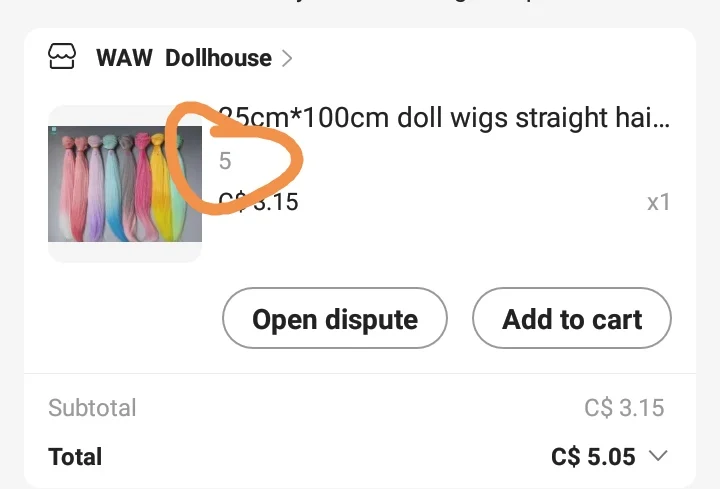
Task: Click the small teal badge on thumbnail
Action: pyautogui.click(x=54, y=130)
